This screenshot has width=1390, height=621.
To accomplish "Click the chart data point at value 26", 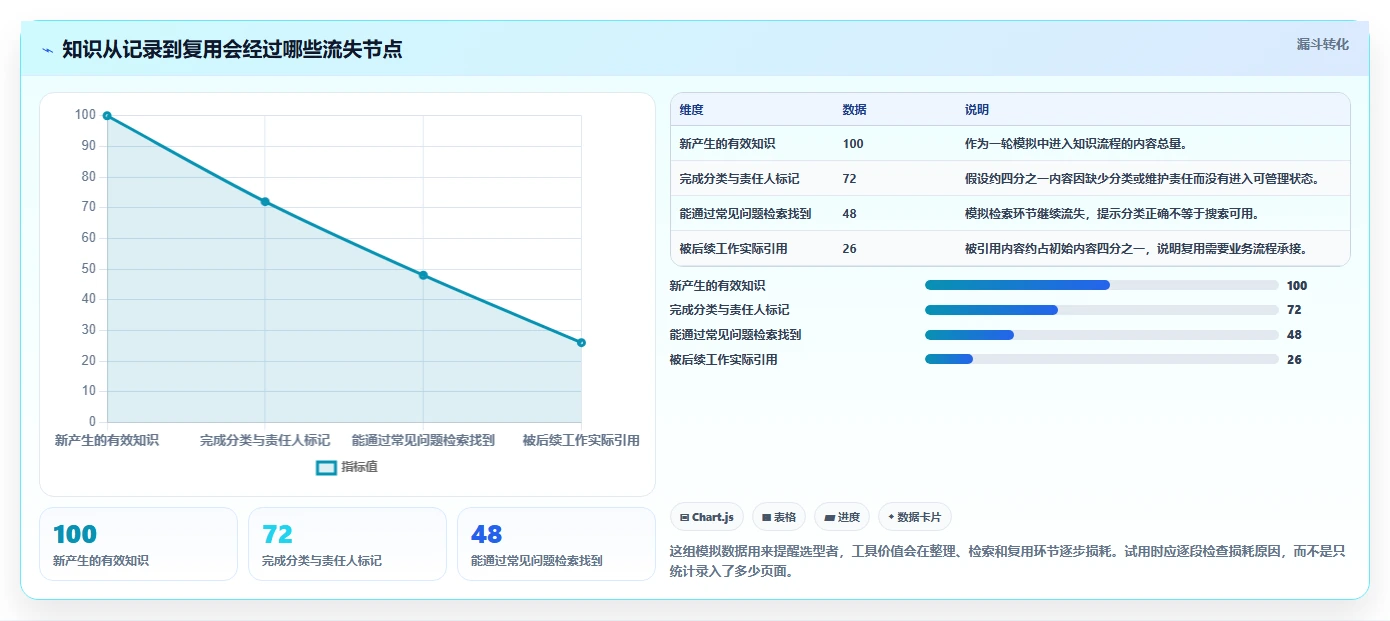I will click(581, 343).
